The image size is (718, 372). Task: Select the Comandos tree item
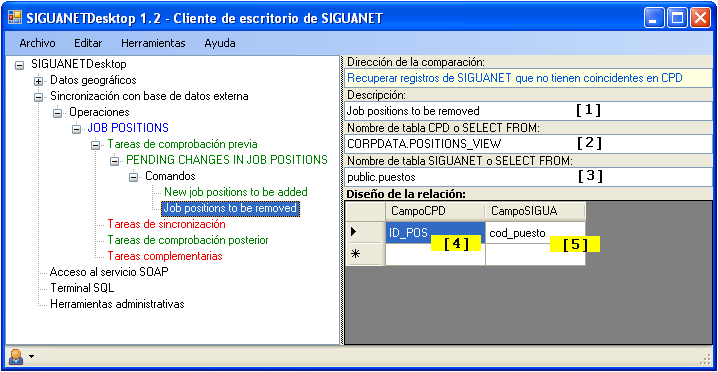[x=170, y=176]
